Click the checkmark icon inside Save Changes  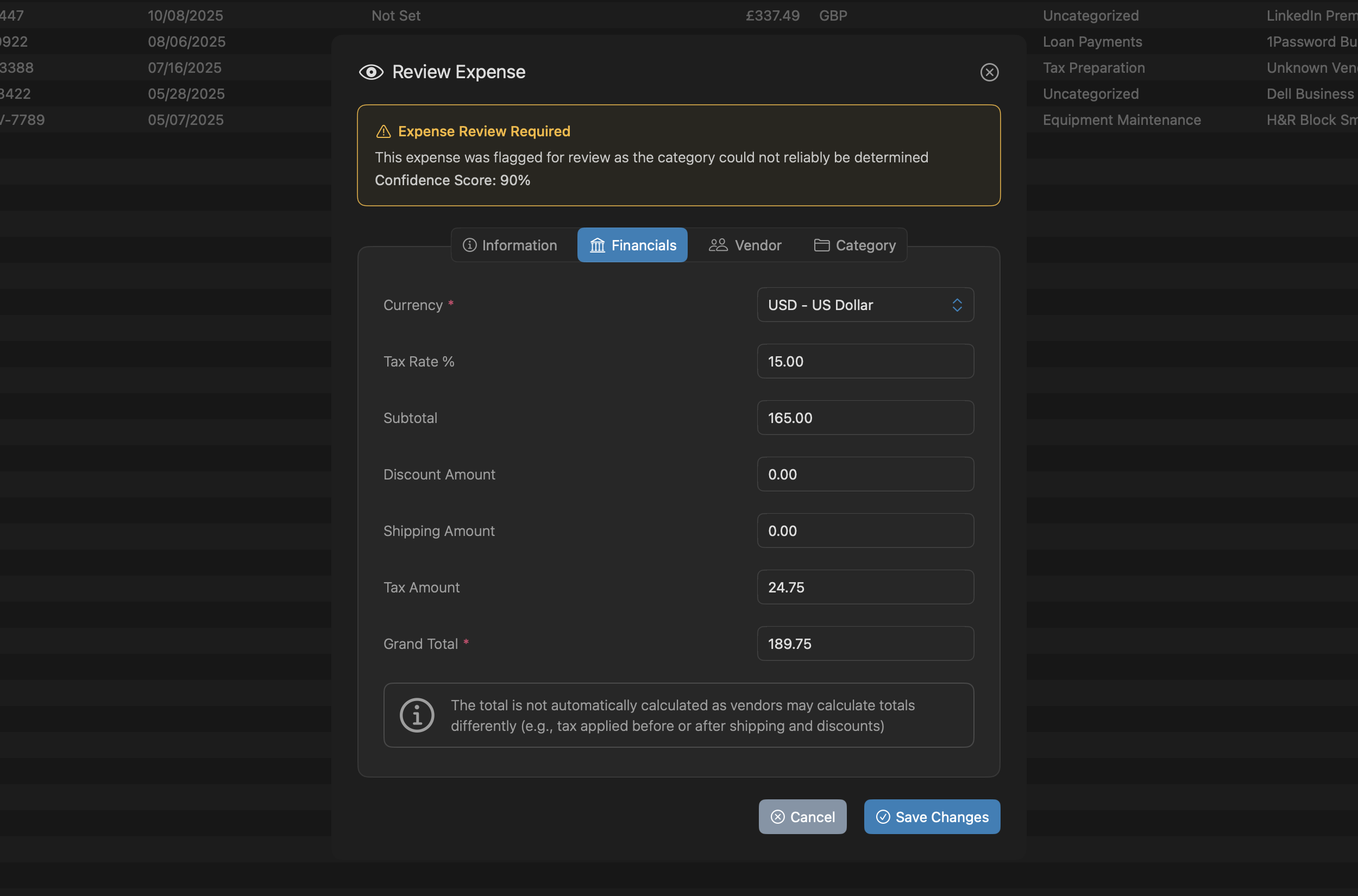coord(883,817)
